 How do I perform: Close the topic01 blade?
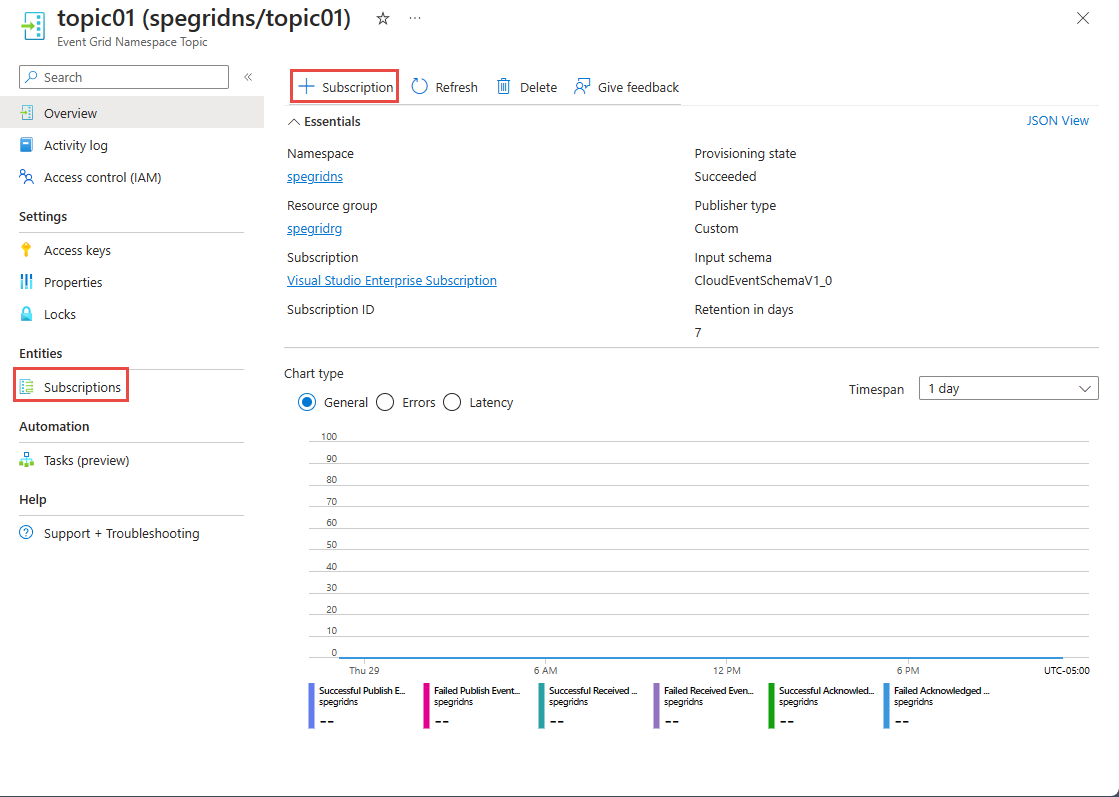(1083, 19)
